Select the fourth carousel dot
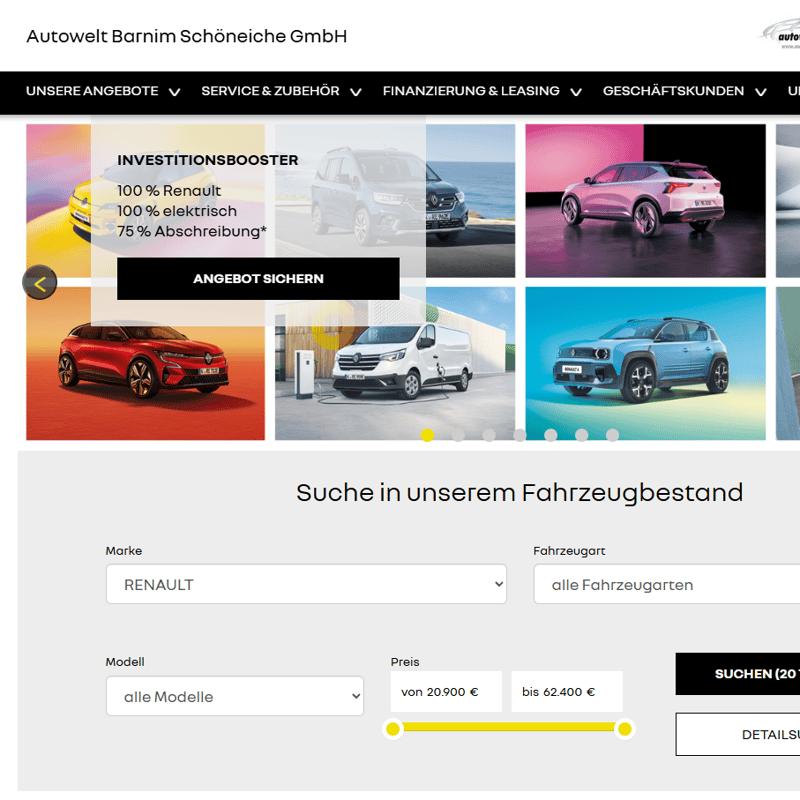The width and height of the screenshot is (800, 800). pyautogui.click(x=520, y=435)
